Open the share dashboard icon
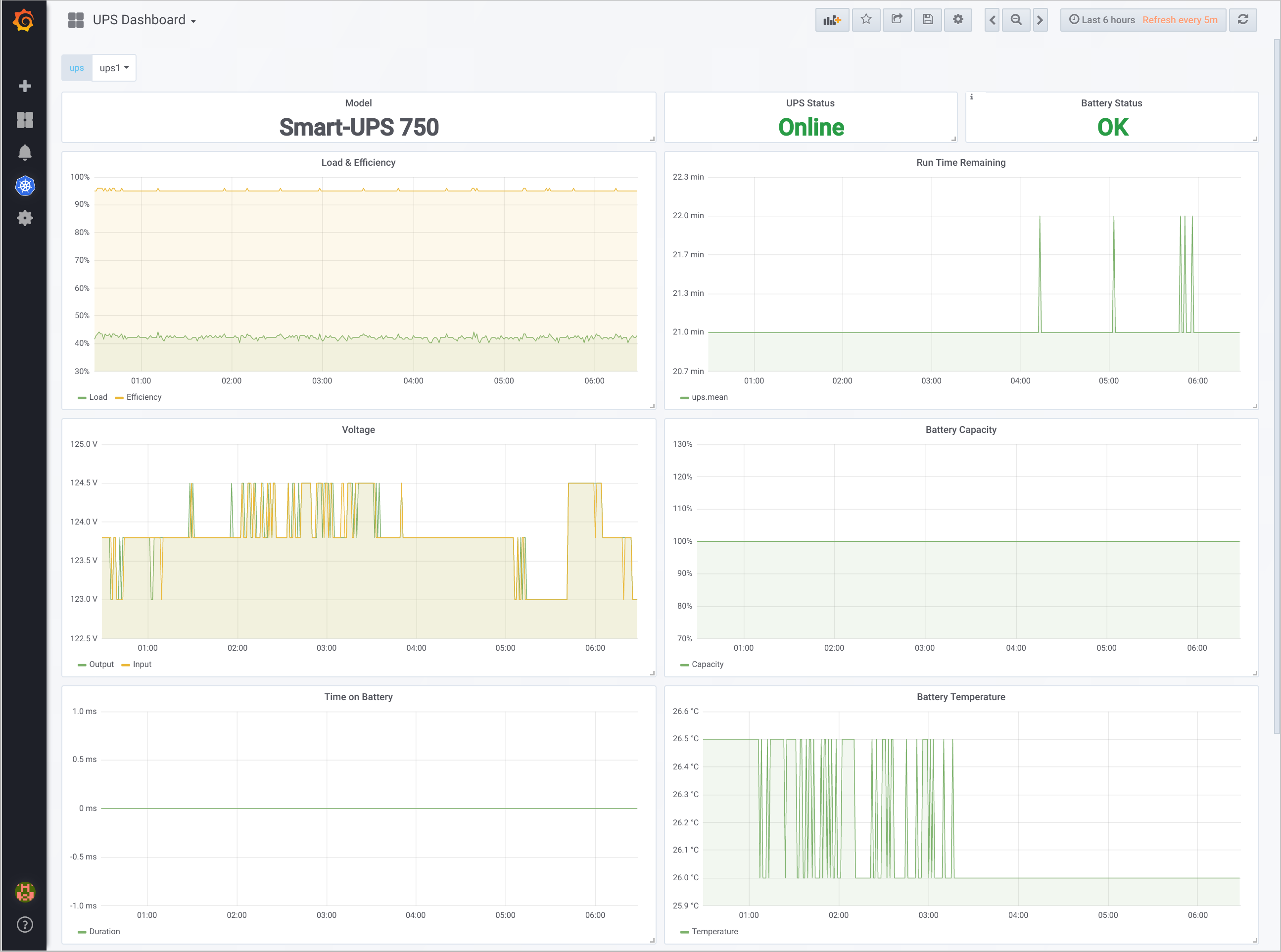This screenshot has width=1281, height=952. coord(897,20)
